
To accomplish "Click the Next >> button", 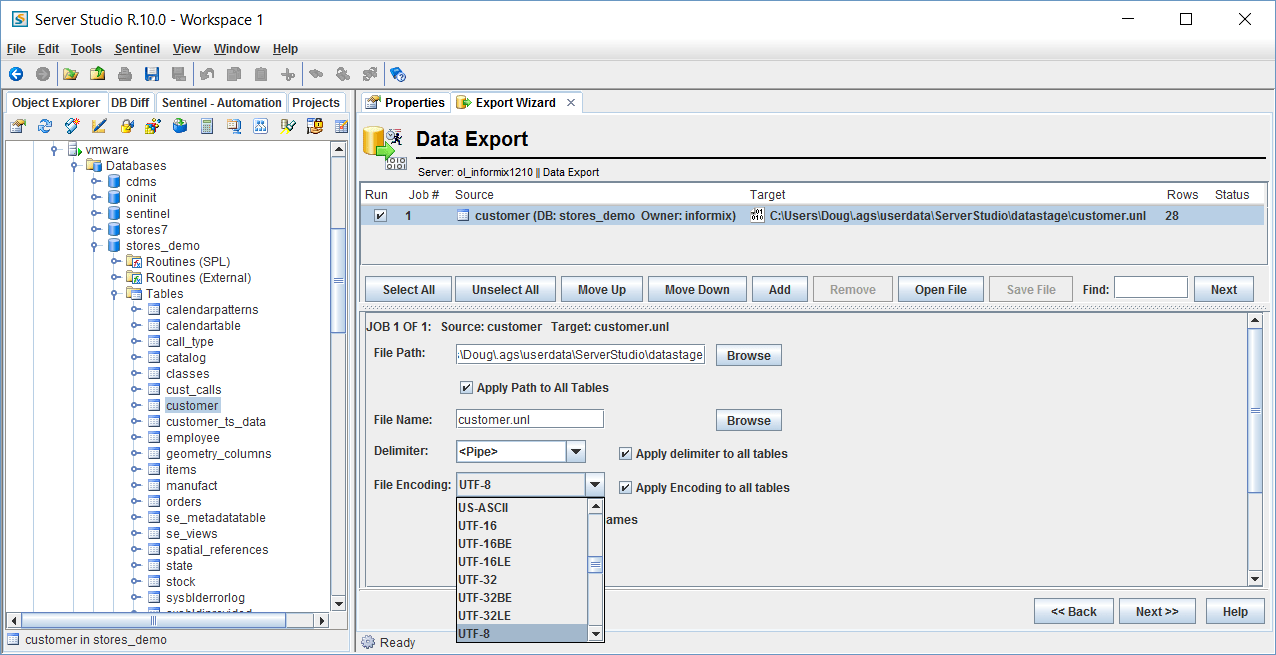I will coord(1156,612).
